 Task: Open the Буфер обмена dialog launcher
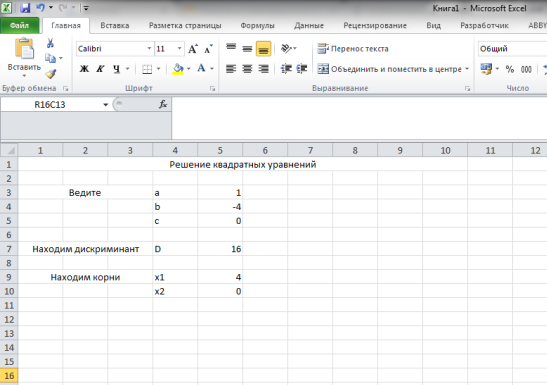point(65,89)
